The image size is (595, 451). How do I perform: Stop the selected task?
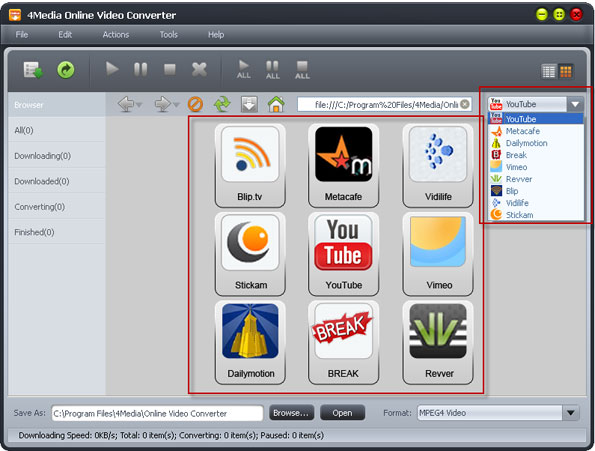[170, 69]
